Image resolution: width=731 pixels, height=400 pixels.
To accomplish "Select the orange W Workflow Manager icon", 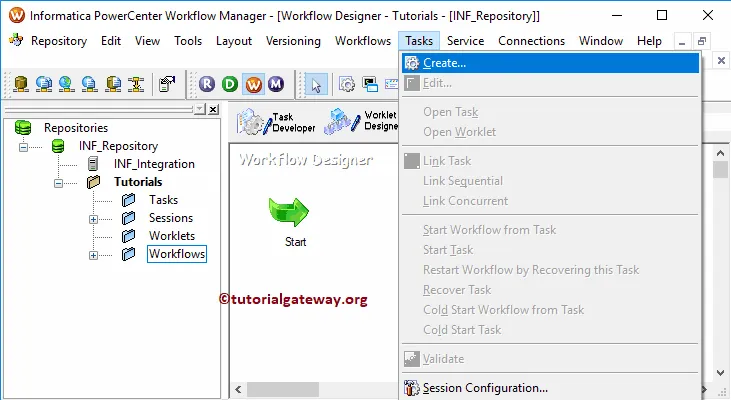I will point(253,84).
